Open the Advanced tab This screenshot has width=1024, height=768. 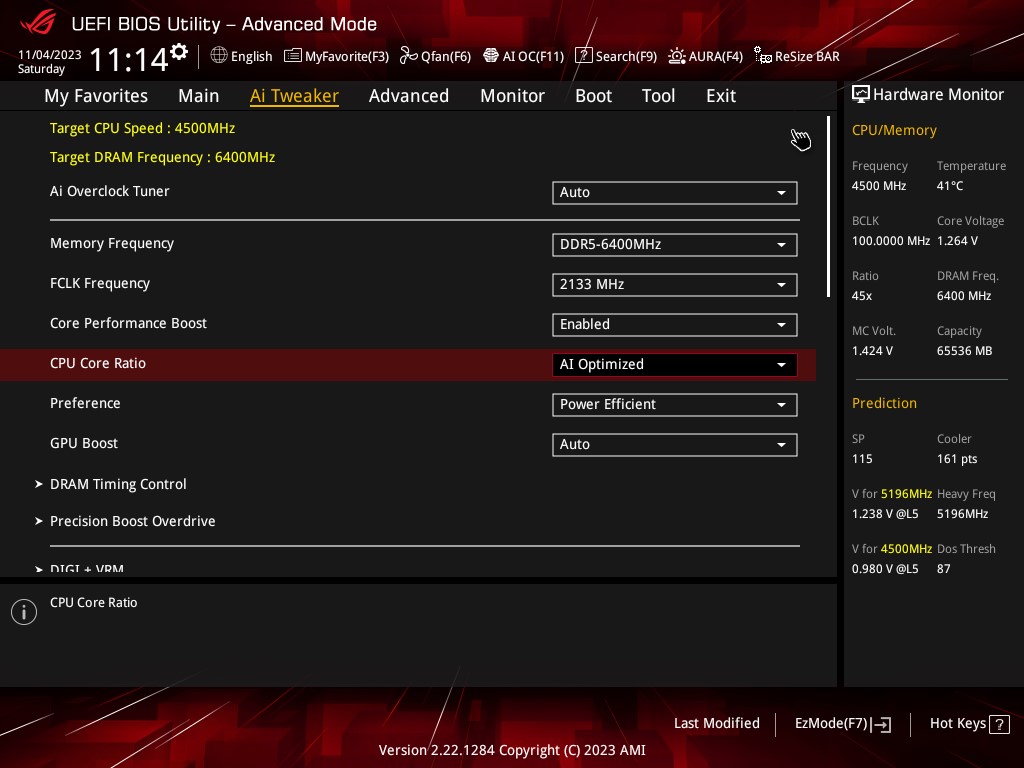(409, 96)
